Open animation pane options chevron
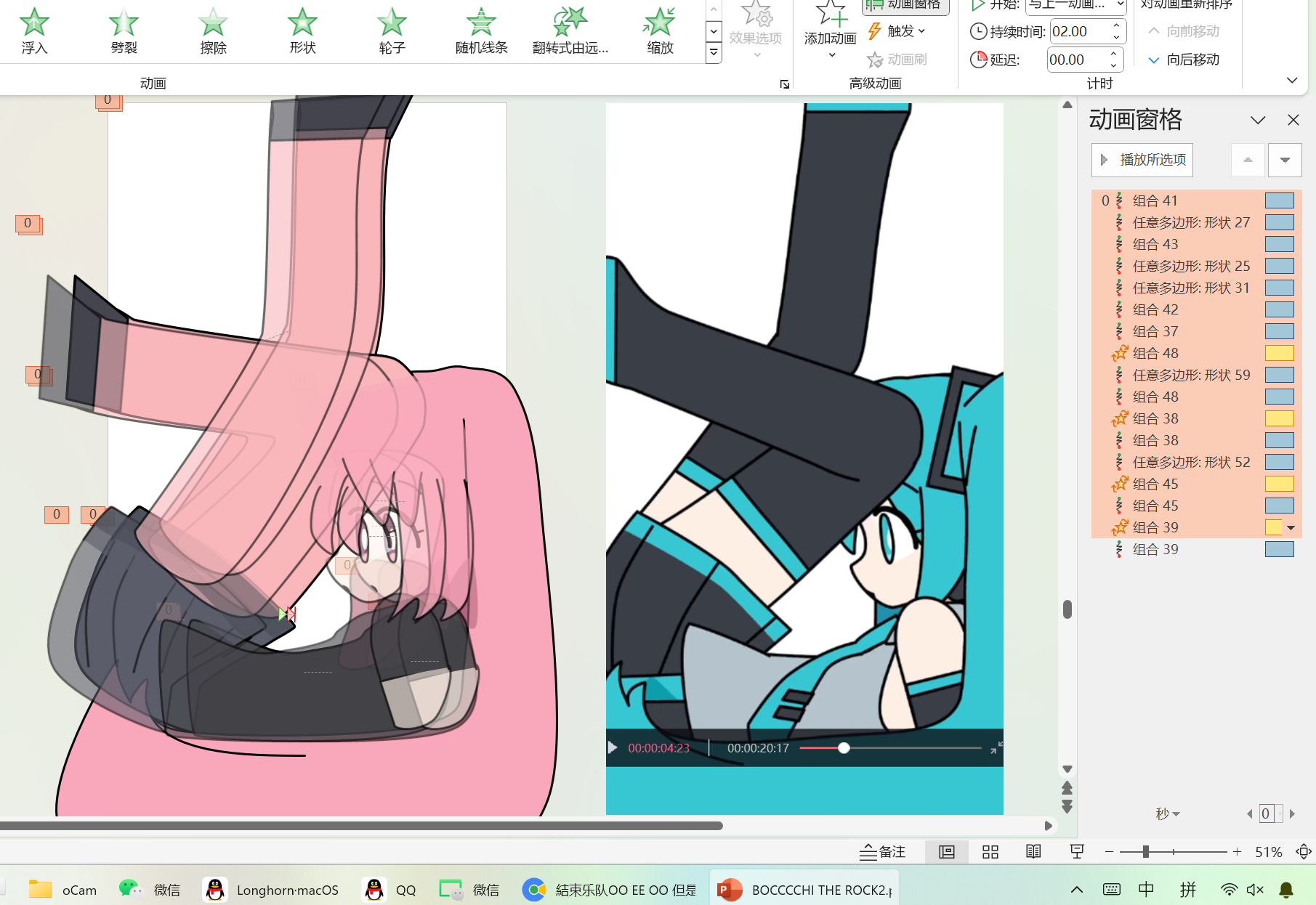Viewport: 1316px width, 905px height. (x=1258, y=120)
